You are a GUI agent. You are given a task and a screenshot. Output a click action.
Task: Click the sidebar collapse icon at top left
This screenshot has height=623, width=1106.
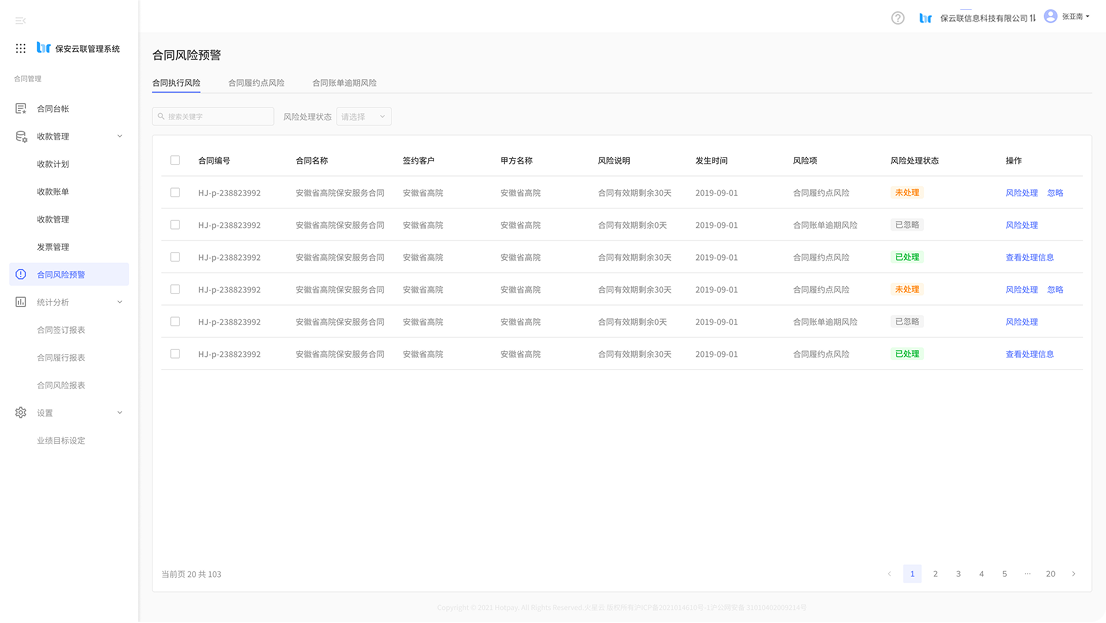tap(20, 20)
